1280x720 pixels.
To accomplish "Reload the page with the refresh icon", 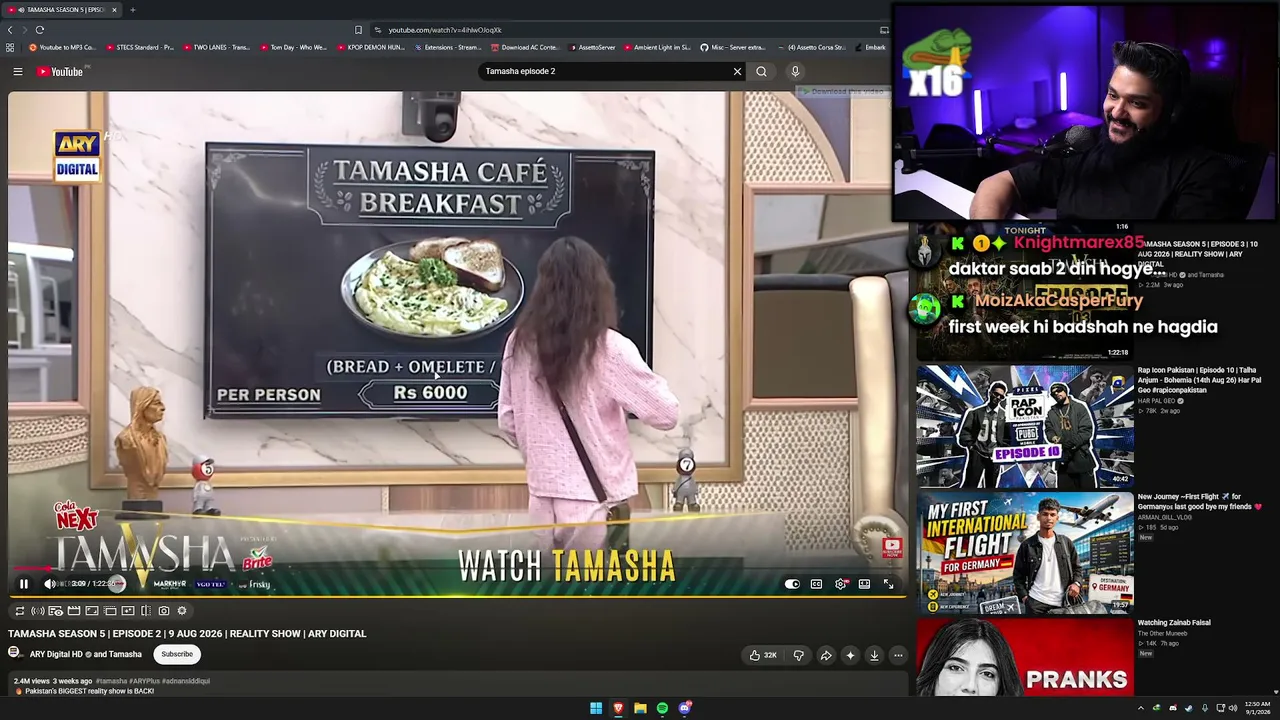I will click(39, 30).
